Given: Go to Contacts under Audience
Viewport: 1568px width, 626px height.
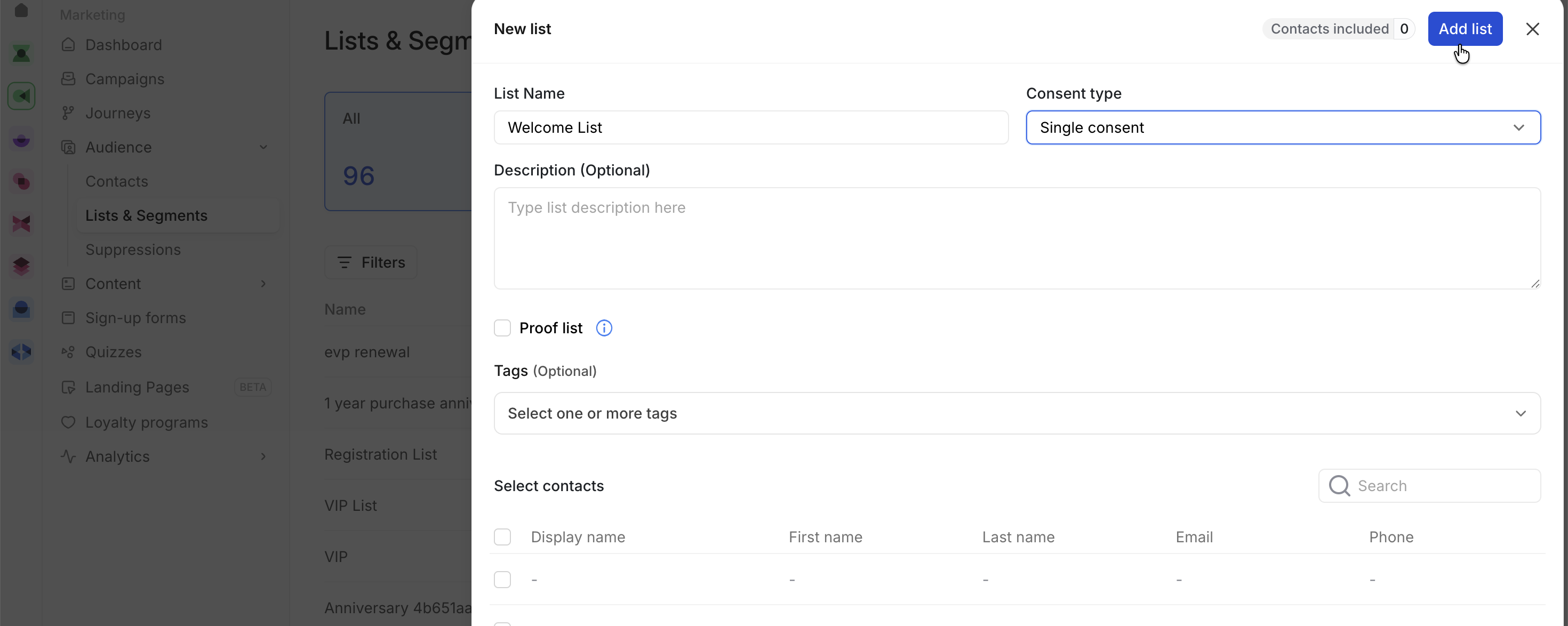Looking at the screenshot, I should (116, 181).
